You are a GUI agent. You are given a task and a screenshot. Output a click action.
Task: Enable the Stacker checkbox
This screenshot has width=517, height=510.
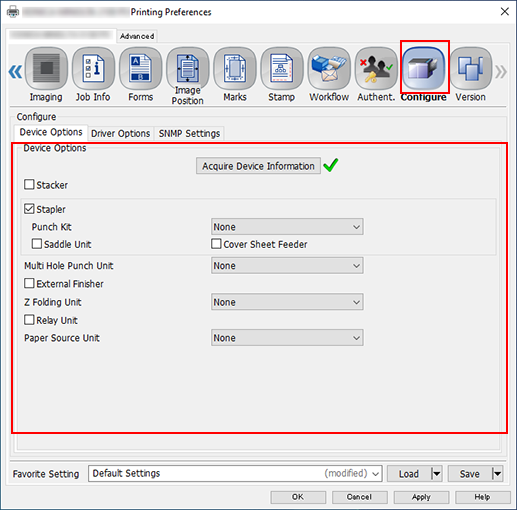pyautogui.click(x=29, y=184)
